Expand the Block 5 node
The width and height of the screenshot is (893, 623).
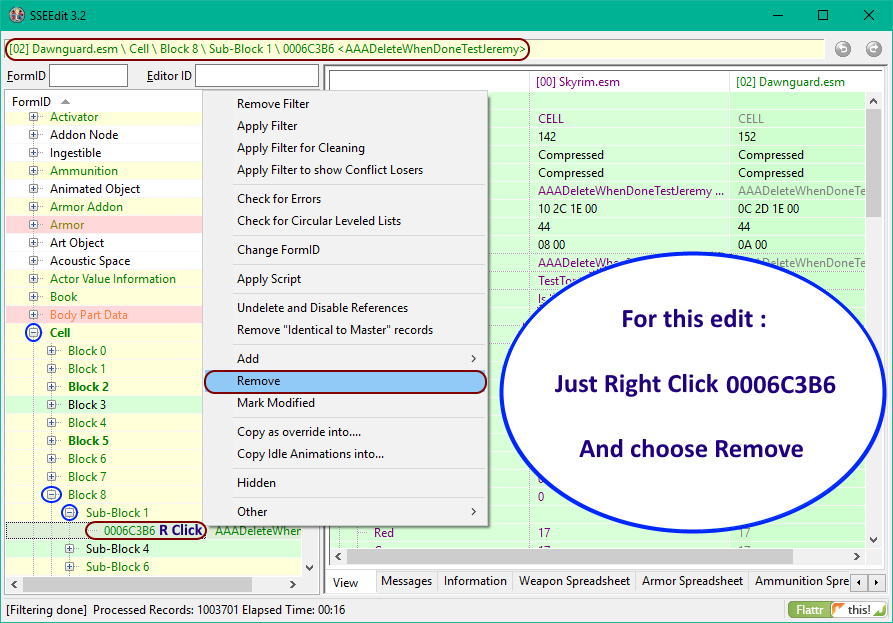tap(52, 441)
